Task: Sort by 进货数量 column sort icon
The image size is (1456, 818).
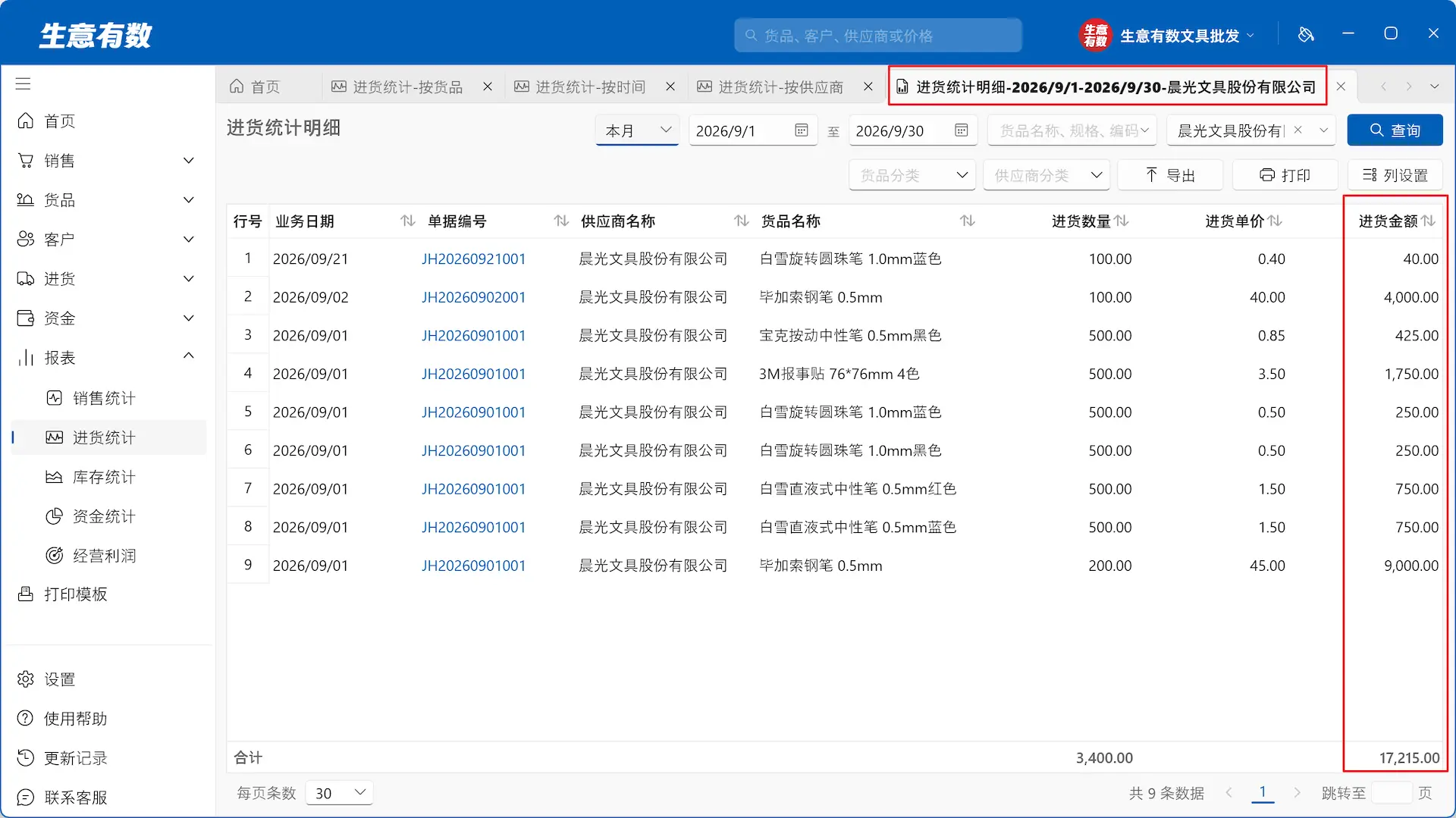Action: (1122, 221)
